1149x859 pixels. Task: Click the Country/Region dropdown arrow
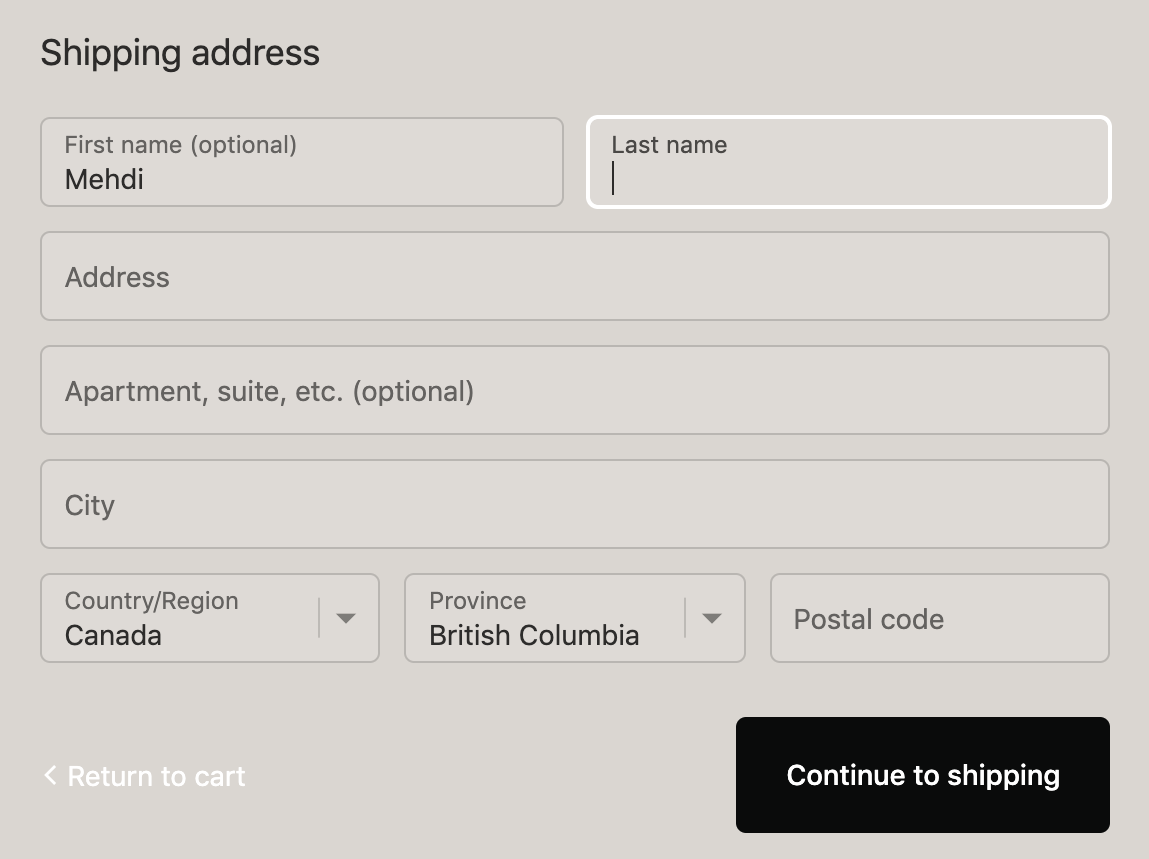pos(346,618)
